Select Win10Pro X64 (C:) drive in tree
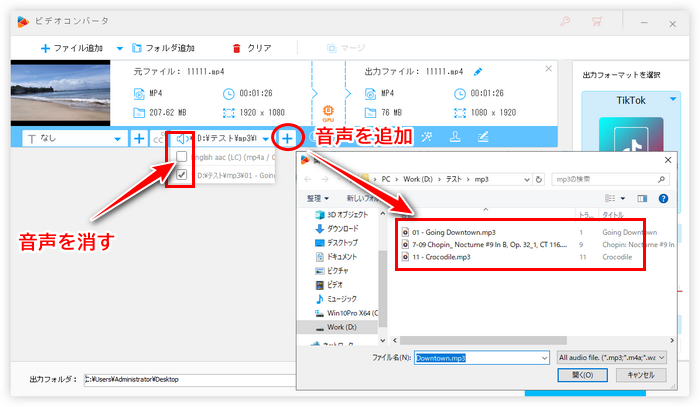This screenshot has width=700, height=407. point(346,313)
